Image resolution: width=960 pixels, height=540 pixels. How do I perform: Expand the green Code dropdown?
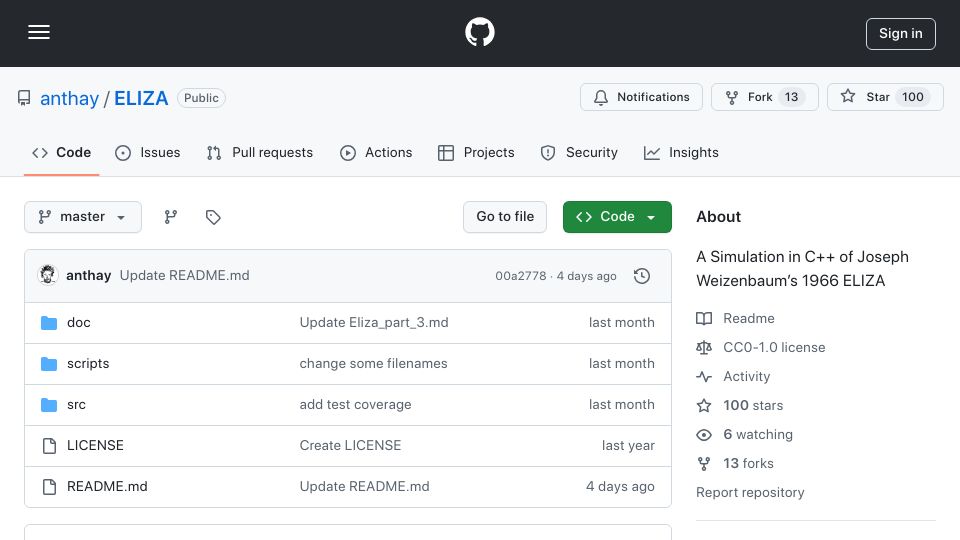[x=617, y=217]
